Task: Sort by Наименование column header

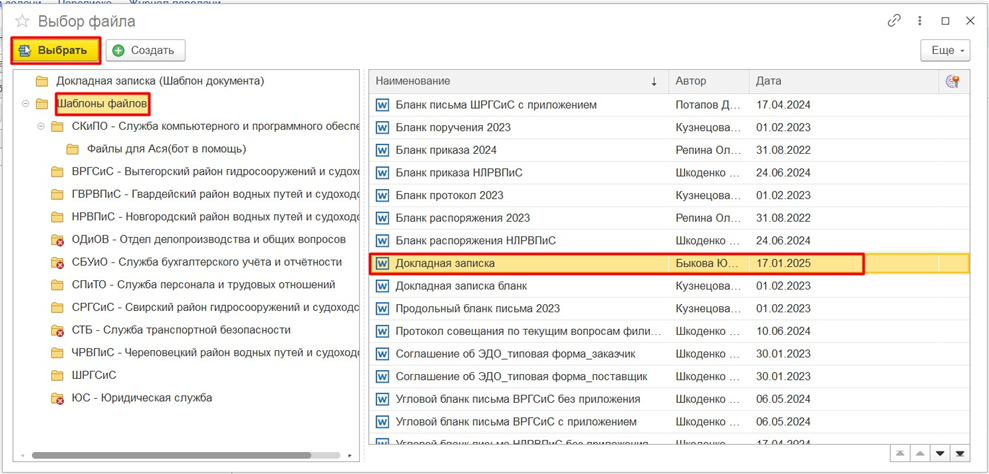Action: point(518,81)
